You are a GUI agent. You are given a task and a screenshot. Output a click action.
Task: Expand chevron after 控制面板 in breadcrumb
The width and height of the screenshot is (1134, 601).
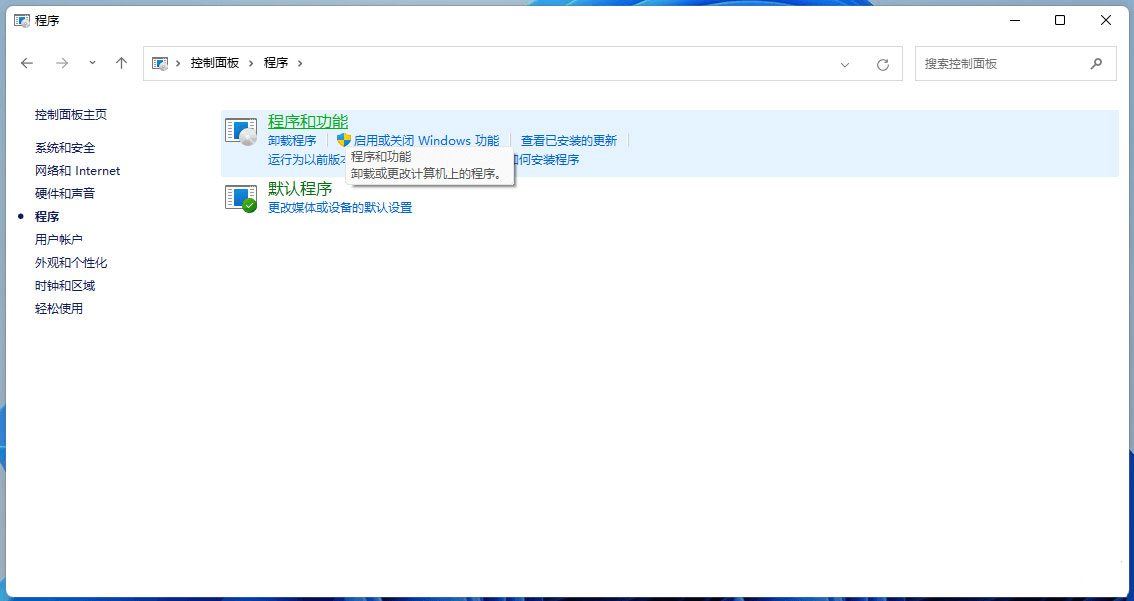coord(251,63)
